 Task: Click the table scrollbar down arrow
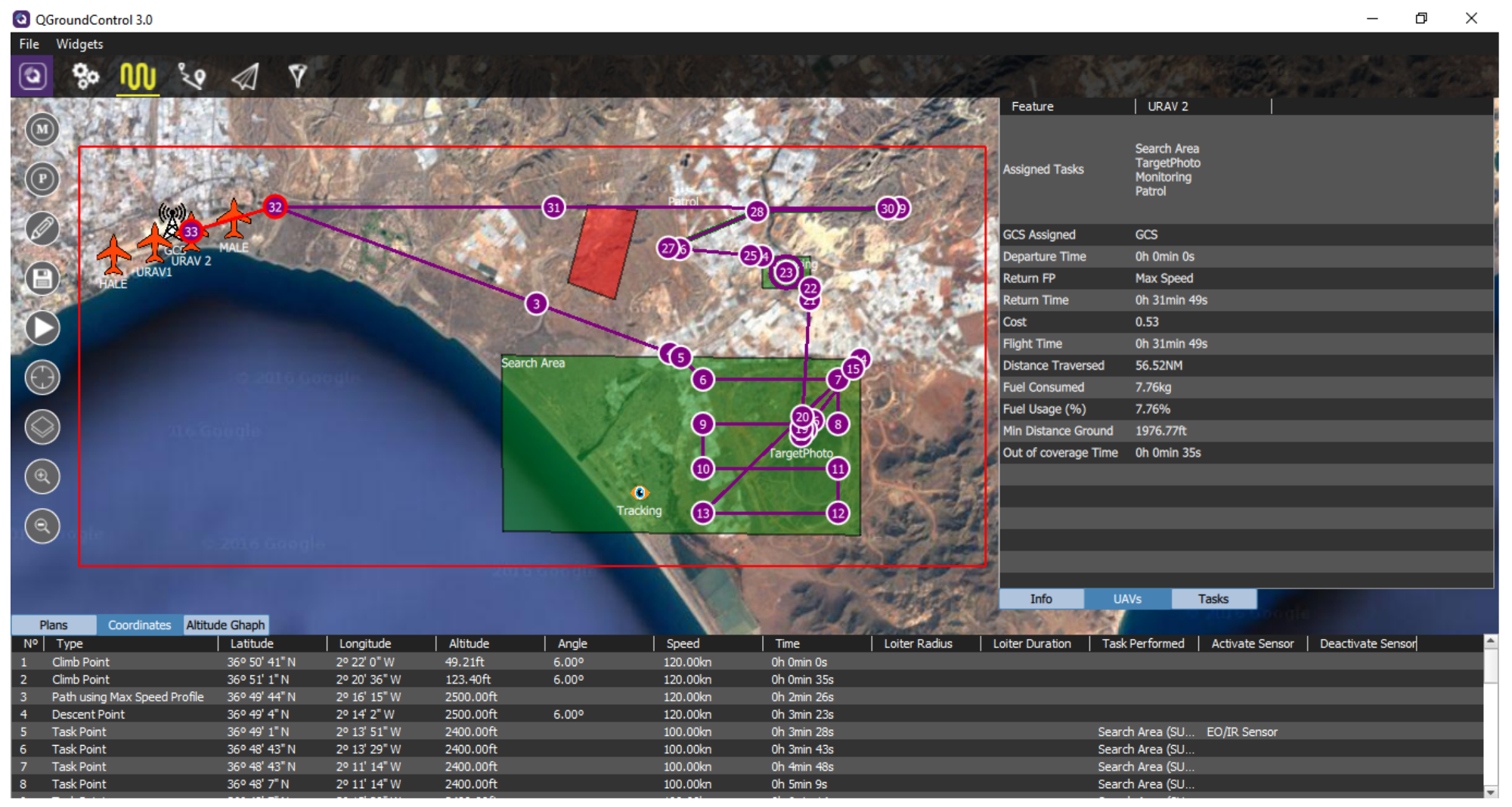pyautogui.click(x=1491, y=791)
